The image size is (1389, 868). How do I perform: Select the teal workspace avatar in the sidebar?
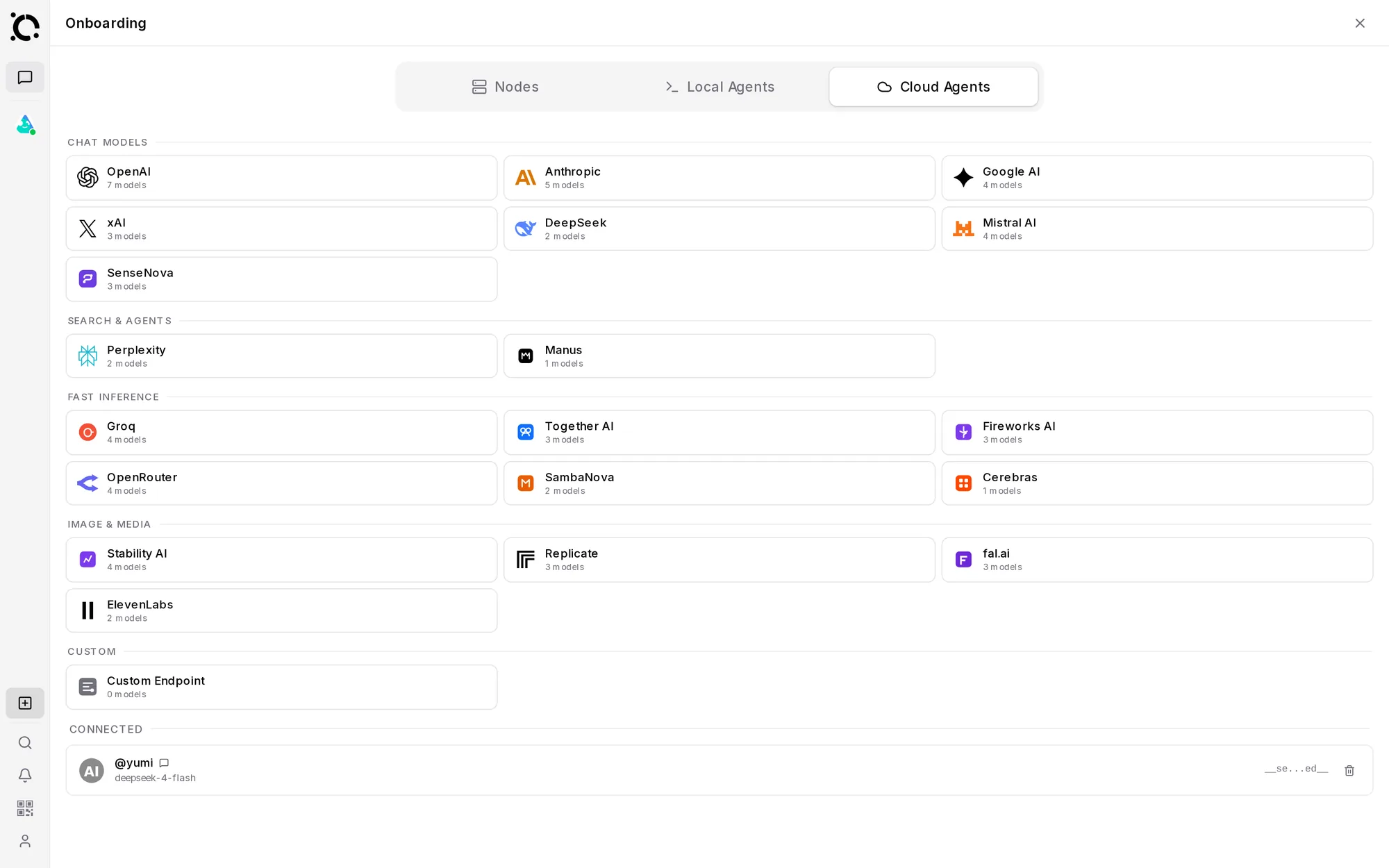[26, 125]
